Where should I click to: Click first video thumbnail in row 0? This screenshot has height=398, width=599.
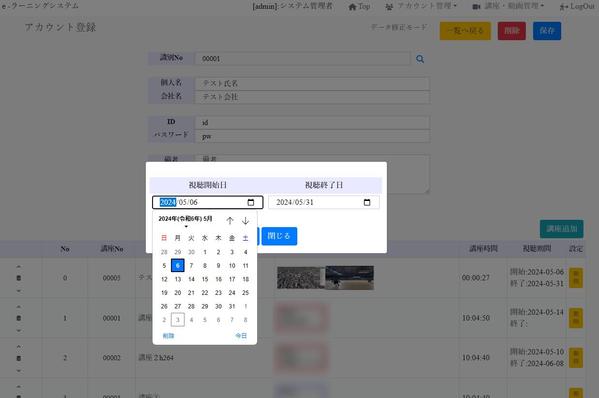pyautogui.click(x=301, y=278)
